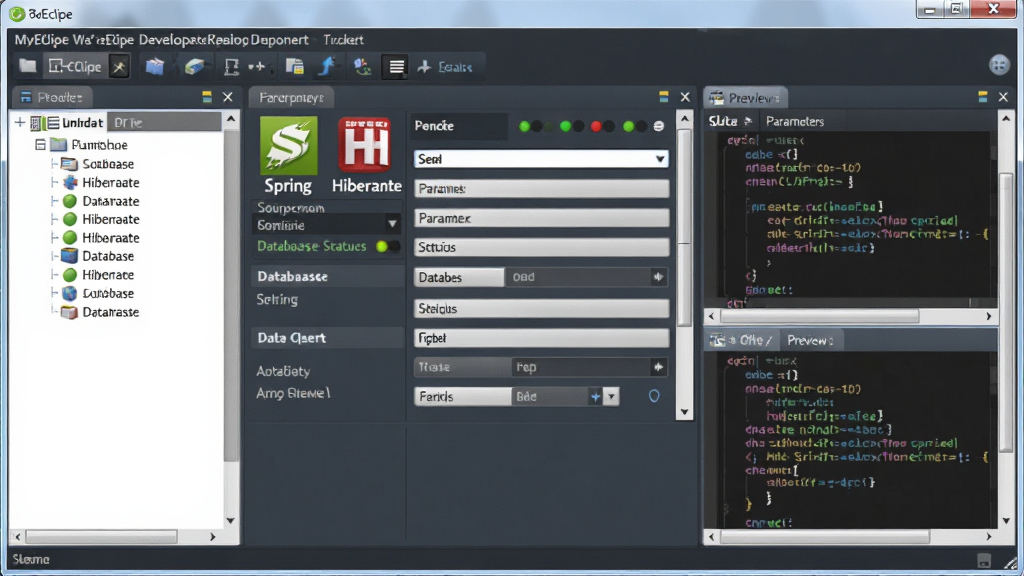The height and width of the screenshot is (576, 1024).
Task: Click the blue book toolbar icon
Action: click(x=155, y=67)
